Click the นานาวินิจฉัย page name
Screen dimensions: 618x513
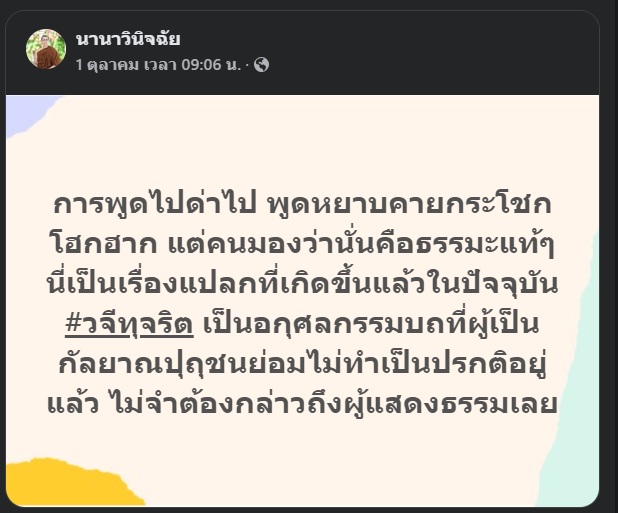tap(128, 39)
